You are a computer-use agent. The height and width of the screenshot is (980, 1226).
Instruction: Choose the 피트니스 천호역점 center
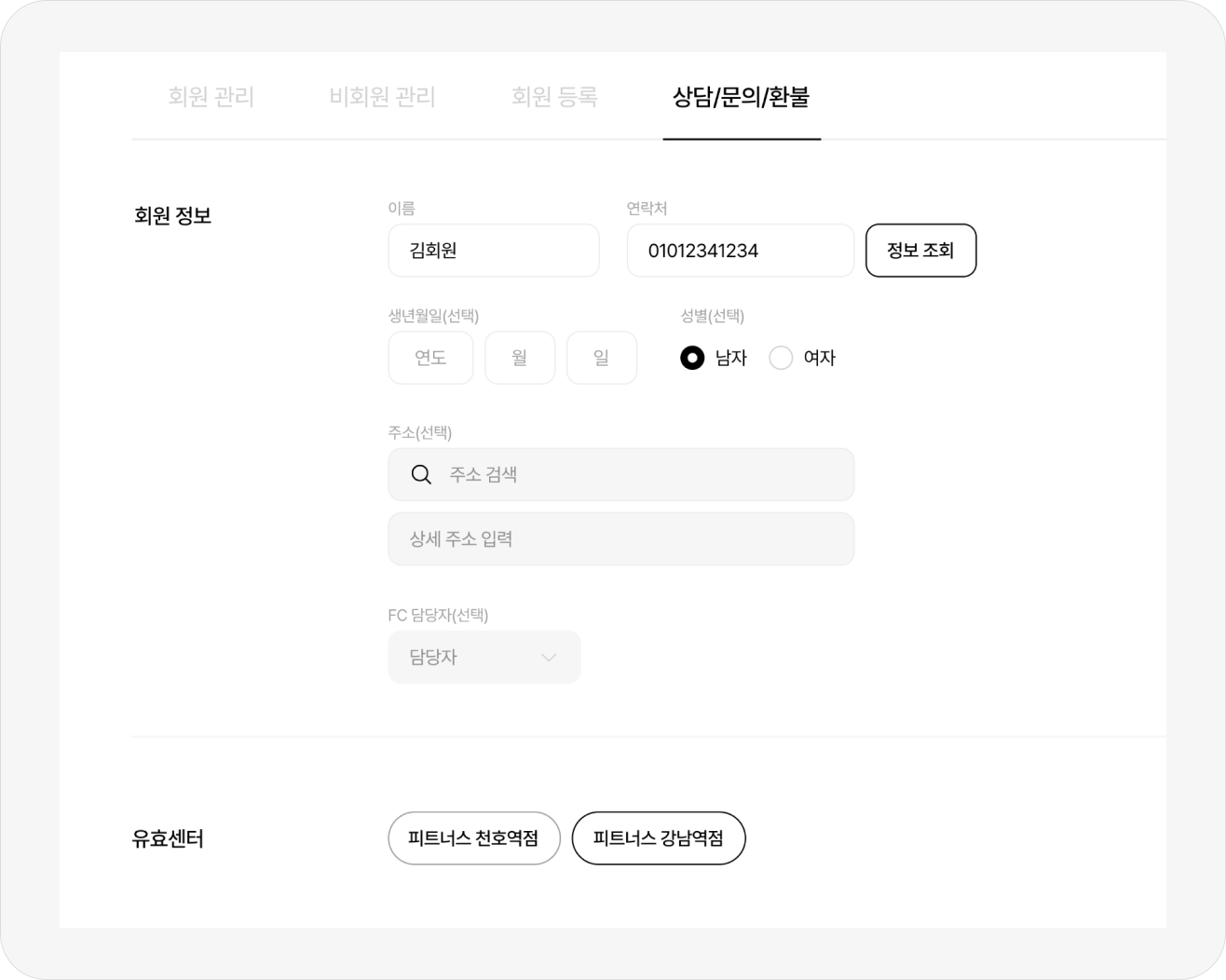pyautogui.click(x=473, y=838)
